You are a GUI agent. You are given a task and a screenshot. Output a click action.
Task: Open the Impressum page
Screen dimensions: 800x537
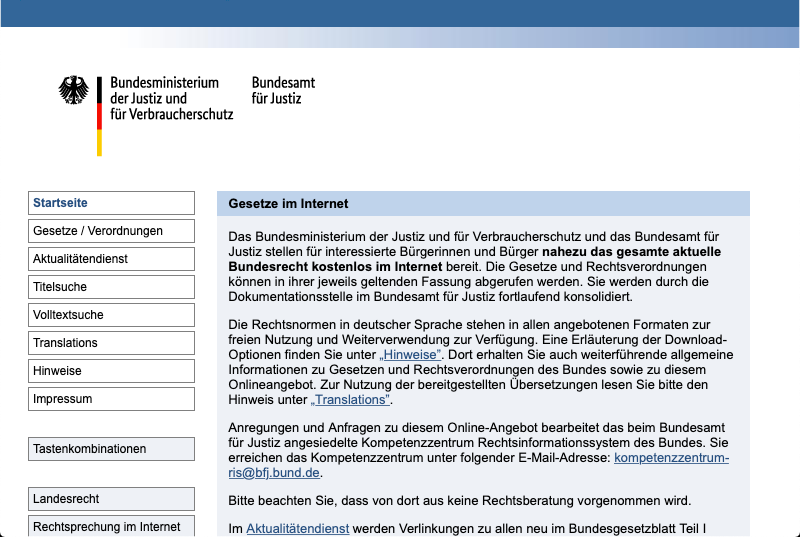pyautogui.click(x=111, y=399)
